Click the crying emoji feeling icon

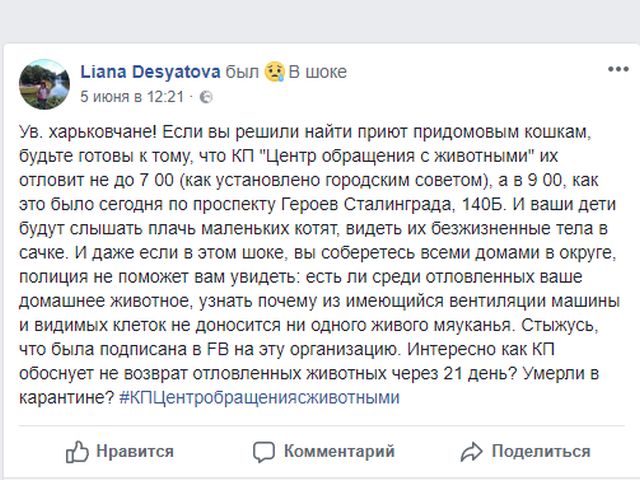pyautogui.click(x=273, y=72)
